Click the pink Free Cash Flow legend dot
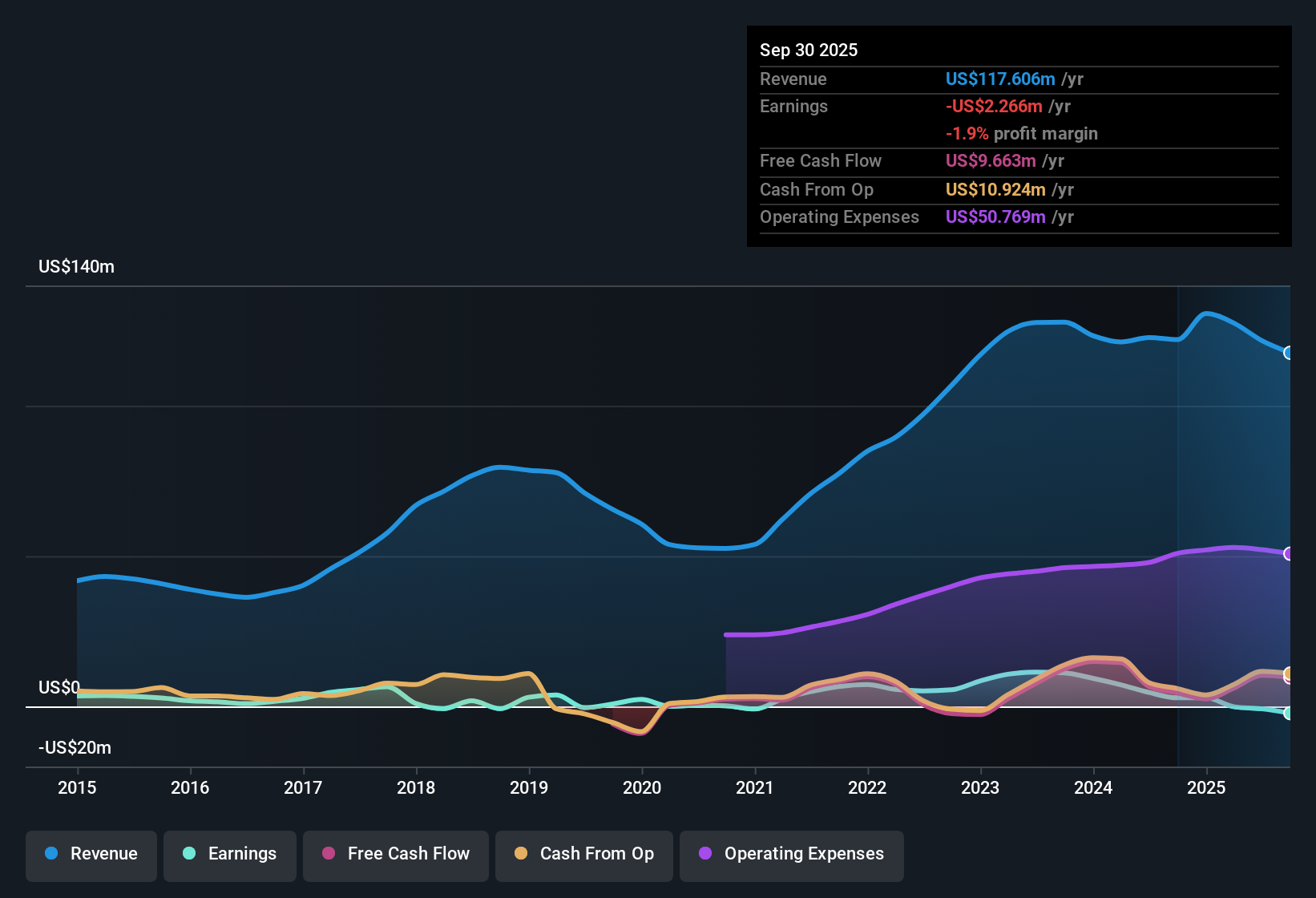Screen dimensions: 1316x898 coord(329,854)
